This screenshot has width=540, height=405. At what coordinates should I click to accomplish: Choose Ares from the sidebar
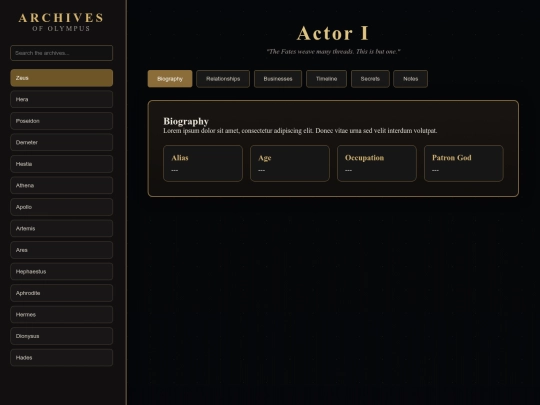pyautogui.click(x=61, y=250)
